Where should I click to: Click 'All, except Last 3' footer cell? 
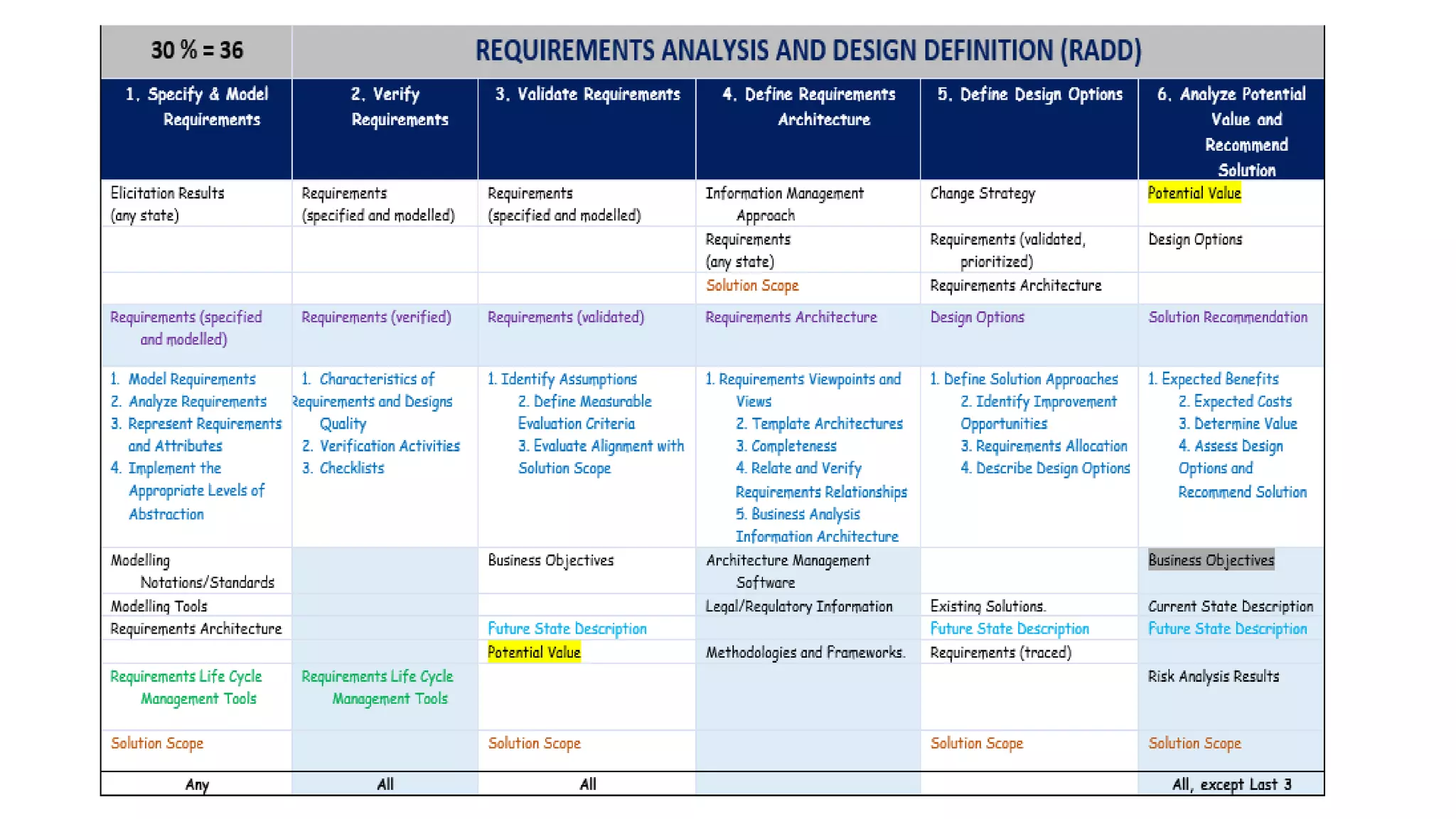tap(1231, 784)
